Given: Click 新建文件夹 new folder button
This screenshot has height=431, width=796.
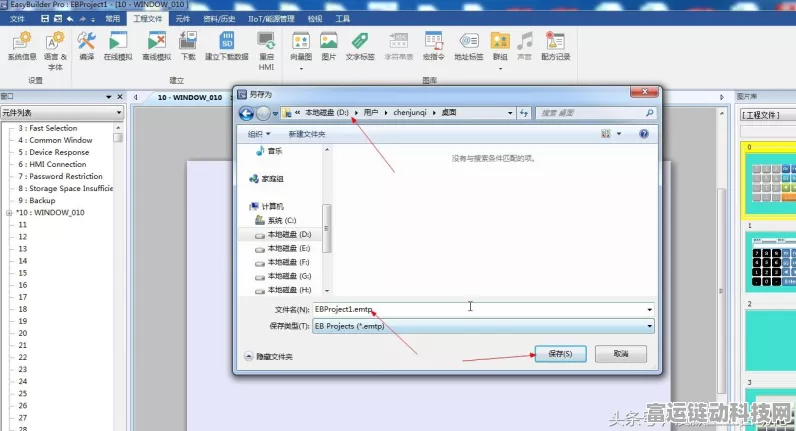Looking at the screenshot, I should [307, 134].
